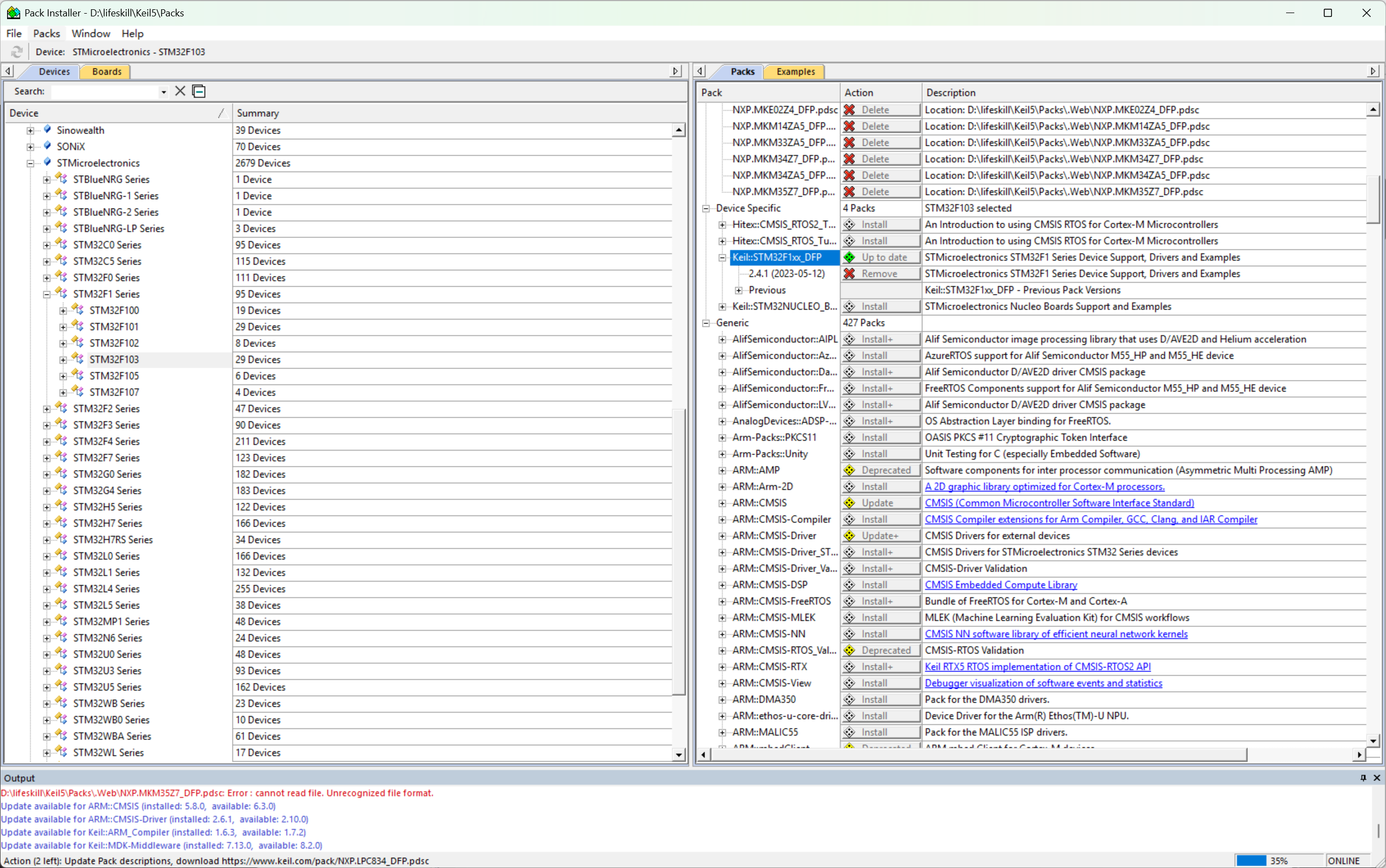Open the Keil RTX5 RTOS implementation link

pyautogui.click(x=1038, y=667)
